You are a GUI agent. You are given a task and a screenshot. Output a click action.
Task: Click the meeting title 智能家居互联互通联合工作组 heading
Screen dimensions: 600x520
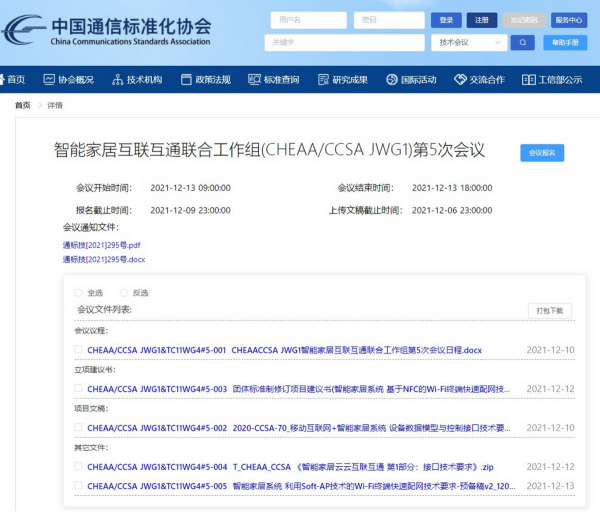click(x=269, y=150)
